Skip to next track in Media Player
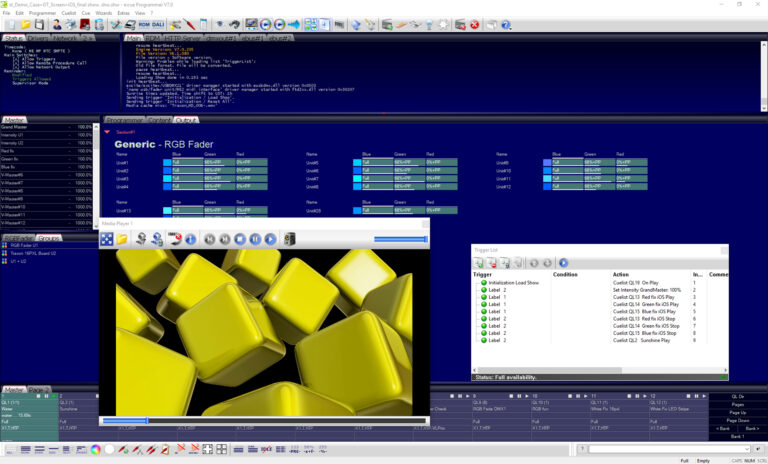 (x=225, y=239)
